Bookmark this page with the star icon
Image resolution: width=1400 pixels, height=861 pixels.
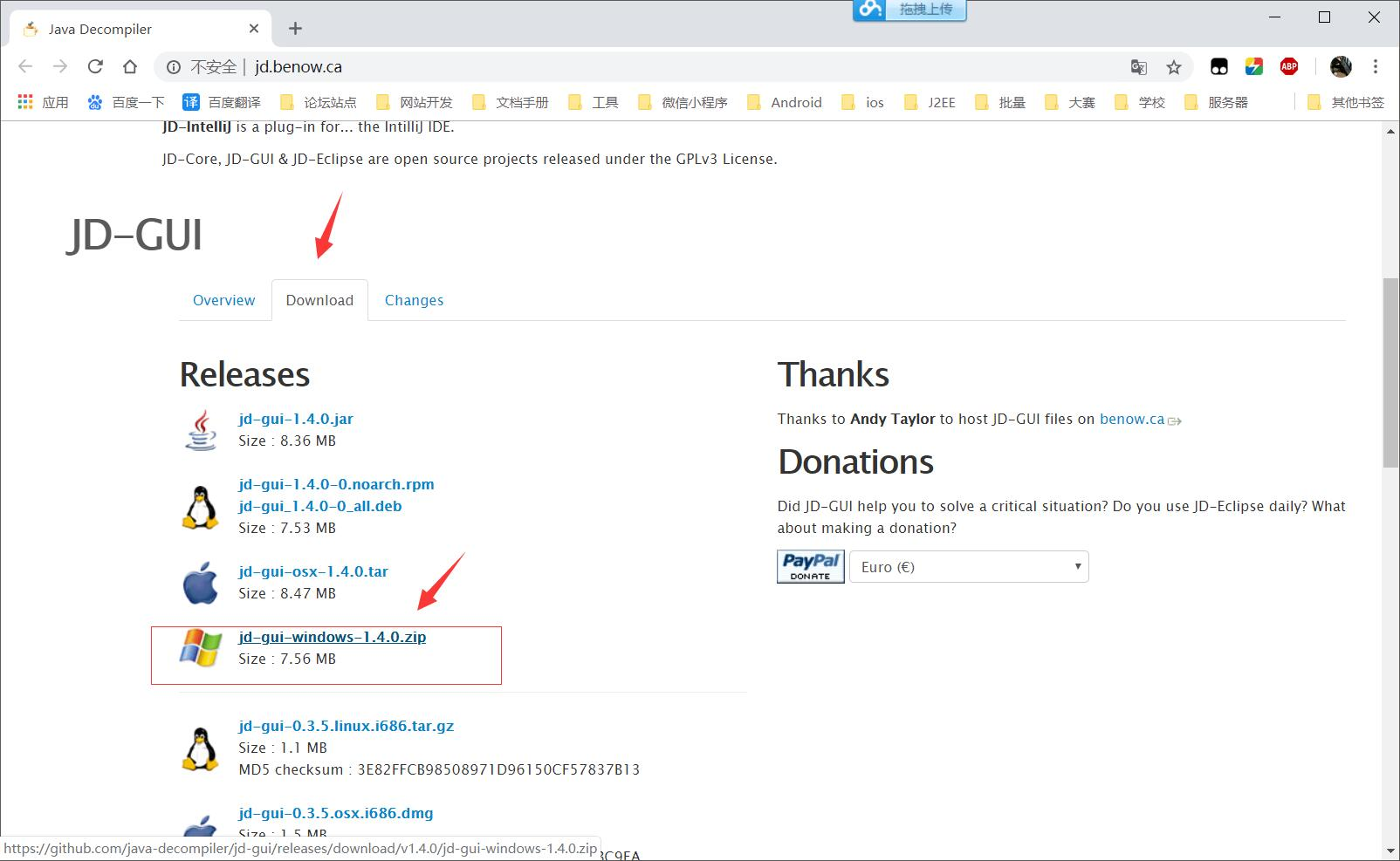click(x=1174, y=67)
